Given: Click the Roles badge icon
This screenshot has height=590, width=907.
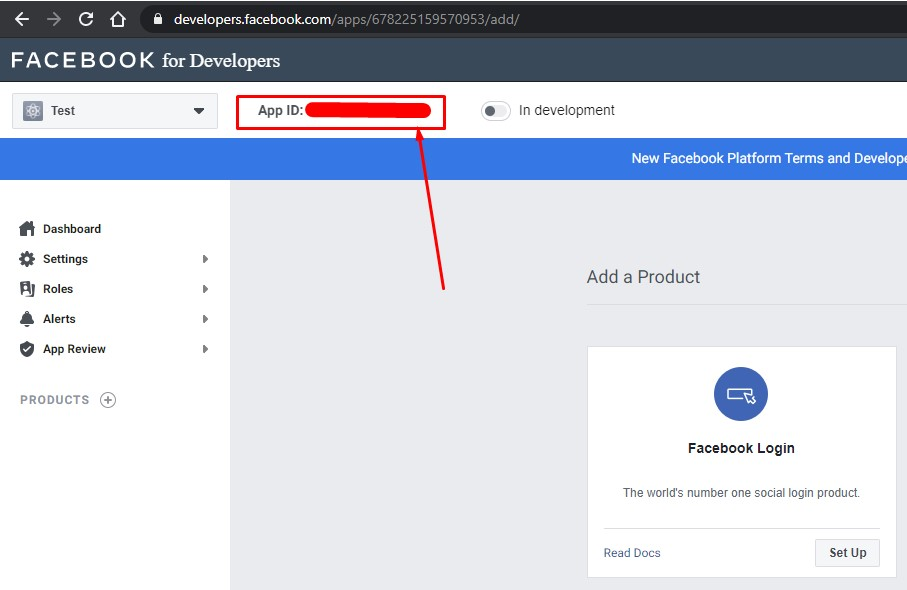Looking at the screenshot, I should click(x=27, y=289).
